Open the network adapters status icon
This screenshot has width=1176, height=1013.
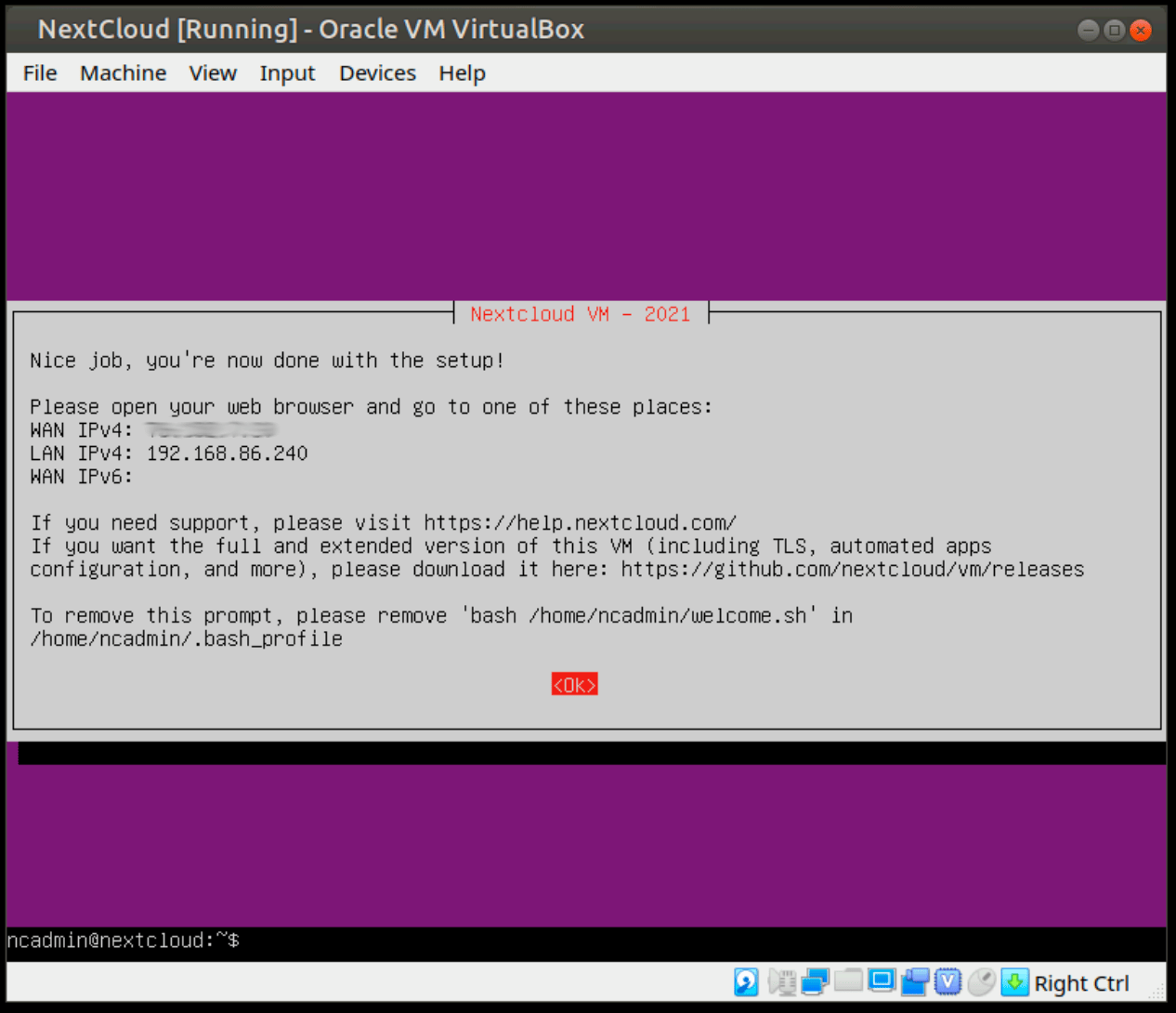coord(815,982)
